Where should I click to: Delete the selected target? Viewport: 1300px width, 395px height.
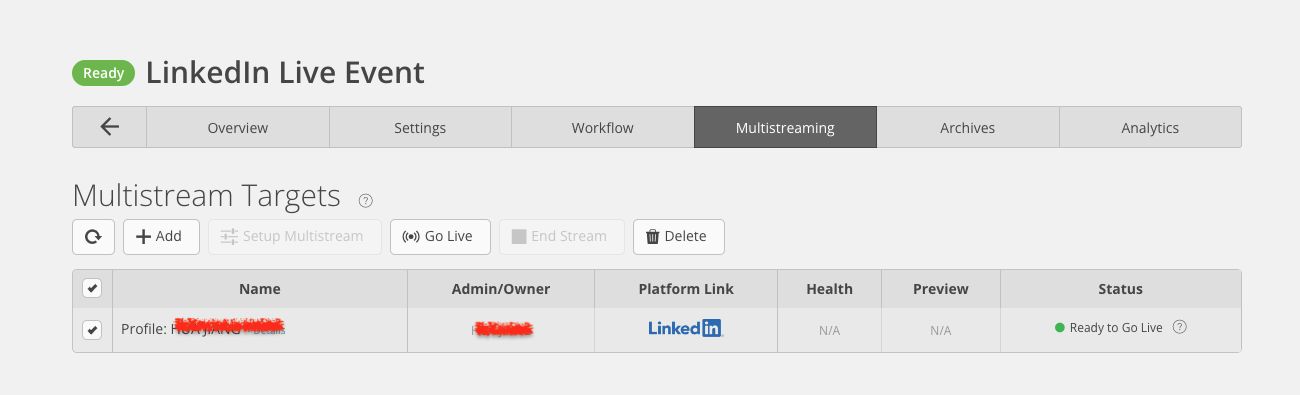click(x=679, y=236)
